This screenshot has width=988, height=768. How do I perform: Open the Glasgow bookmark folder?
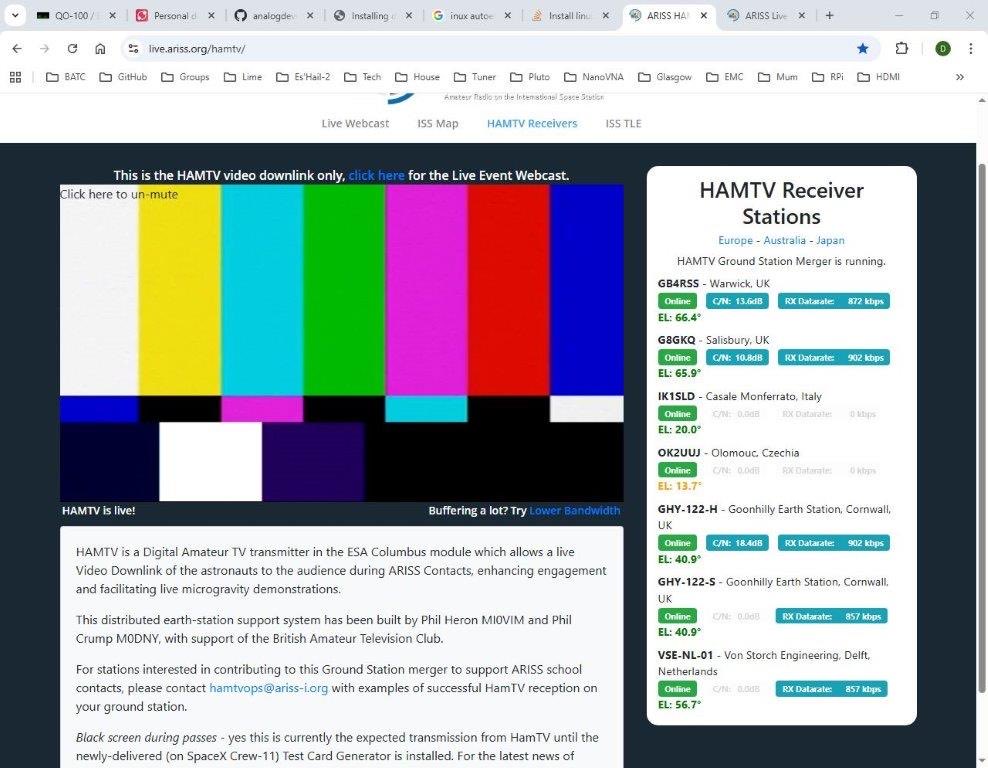(665, 77)
